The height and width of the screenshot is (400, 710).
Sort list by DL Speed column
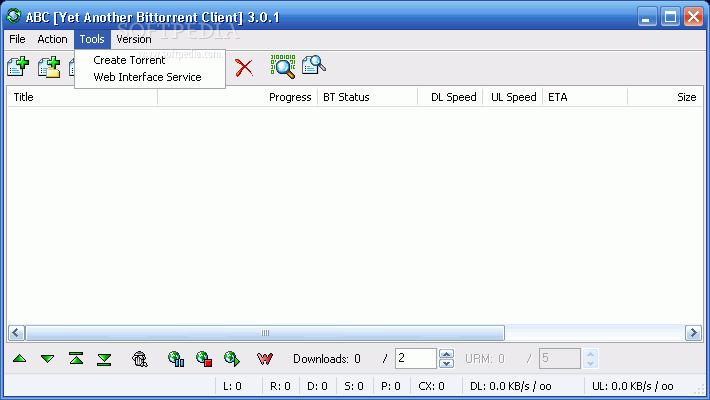pos(450,97)
